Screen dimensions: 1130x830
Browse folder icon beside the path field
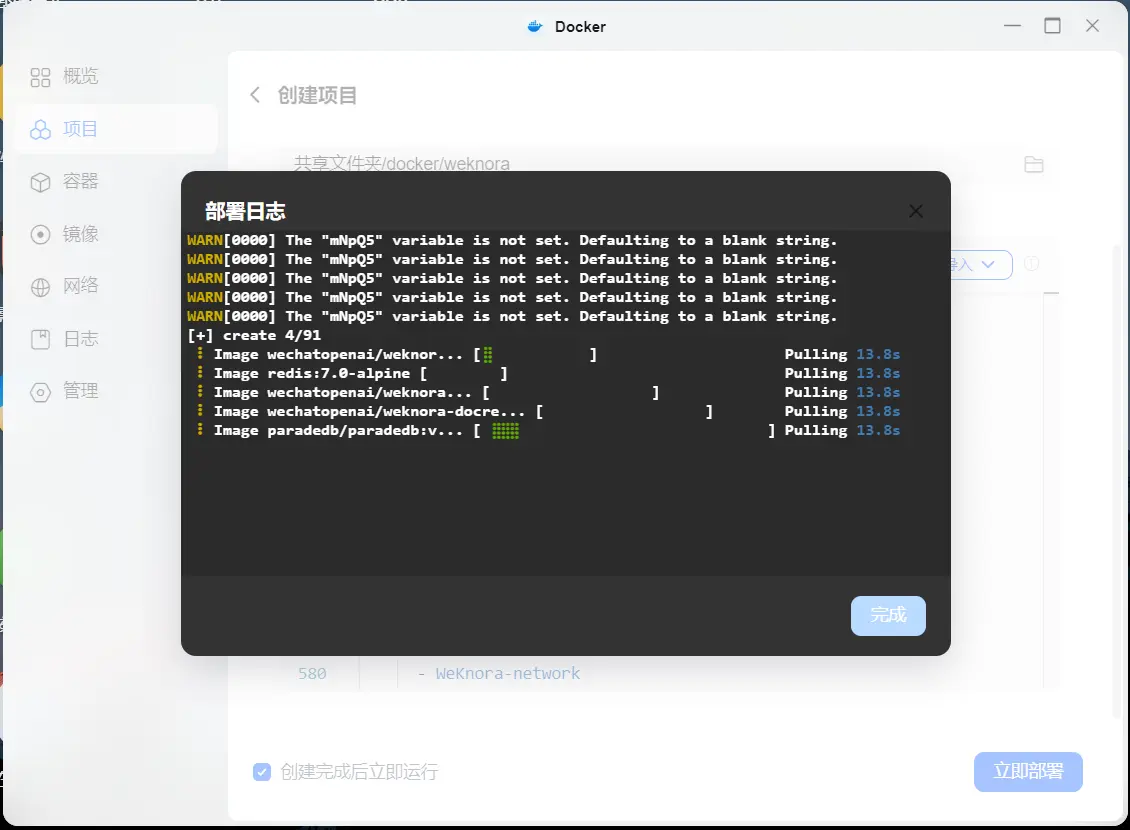(x=1033, y=164)
